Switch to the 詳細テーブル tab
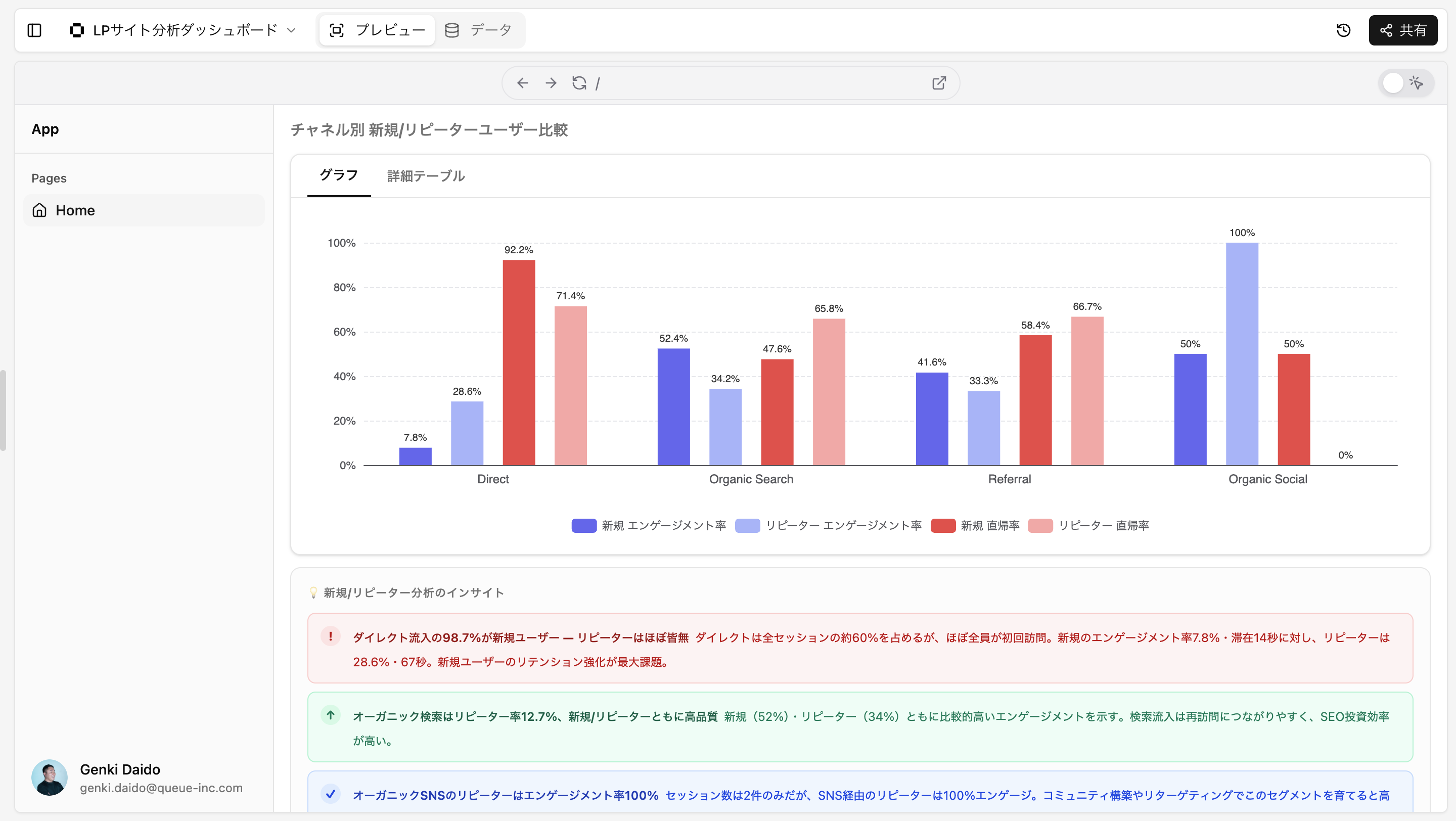The width and height of the screenshot is (1456, 821). click(x=426, y=176)
